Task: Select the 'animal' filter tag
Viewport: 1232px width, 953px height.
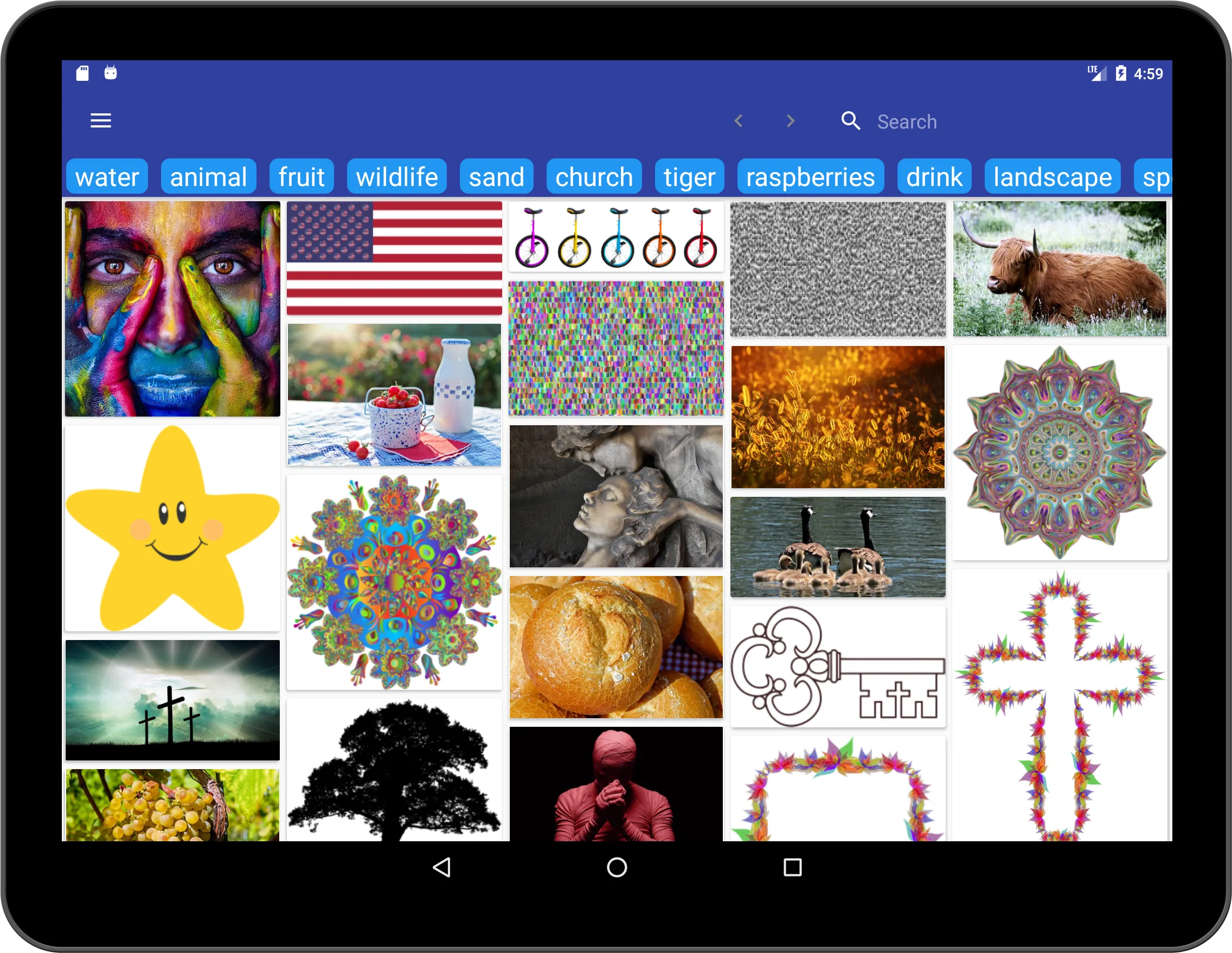Action: coord(209,177)
